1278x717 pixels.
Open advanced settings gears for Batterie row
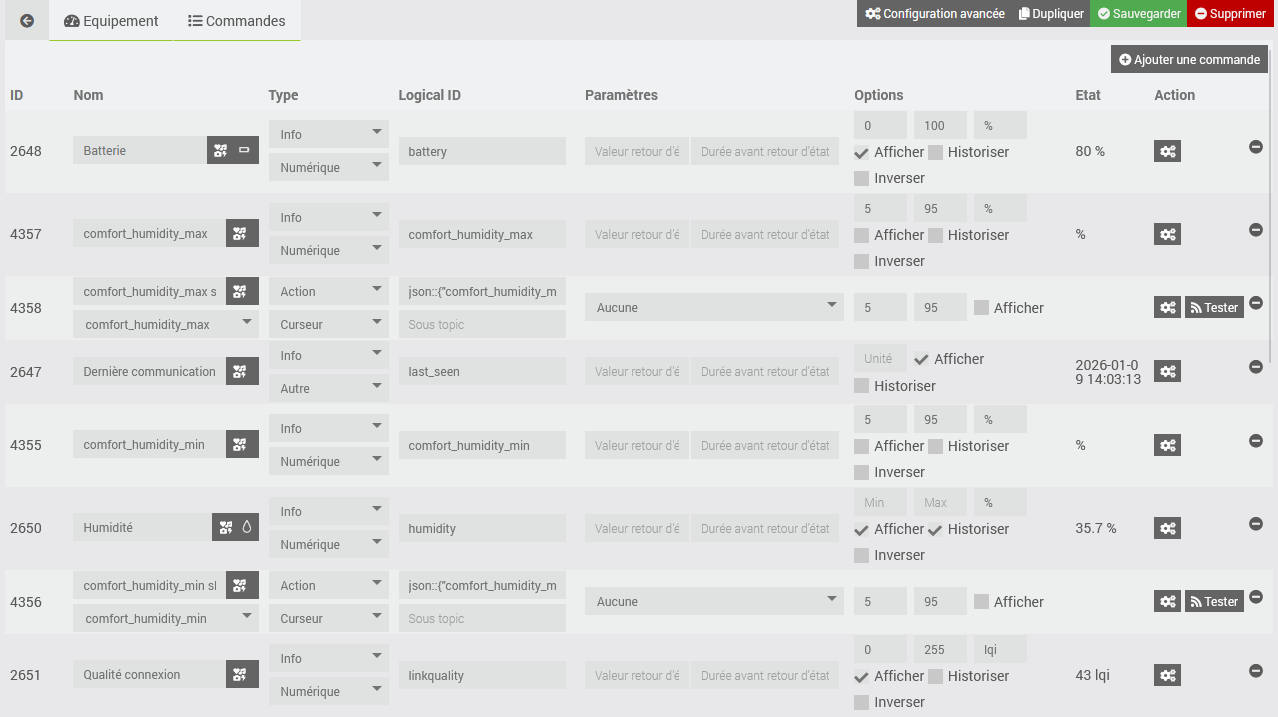tap(1167, 151)
